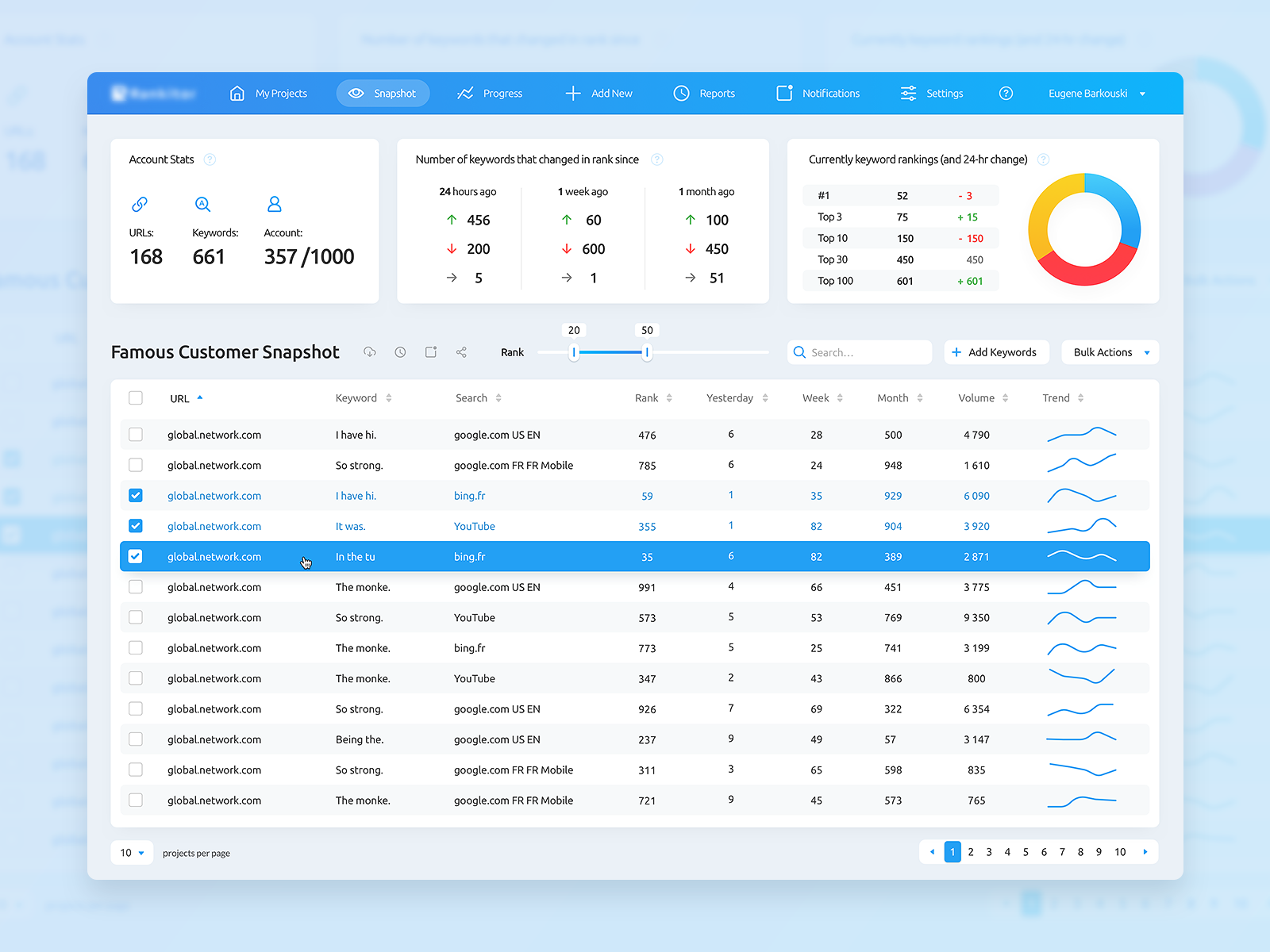Open the projects per page dropdown

[x=131, y=852]
